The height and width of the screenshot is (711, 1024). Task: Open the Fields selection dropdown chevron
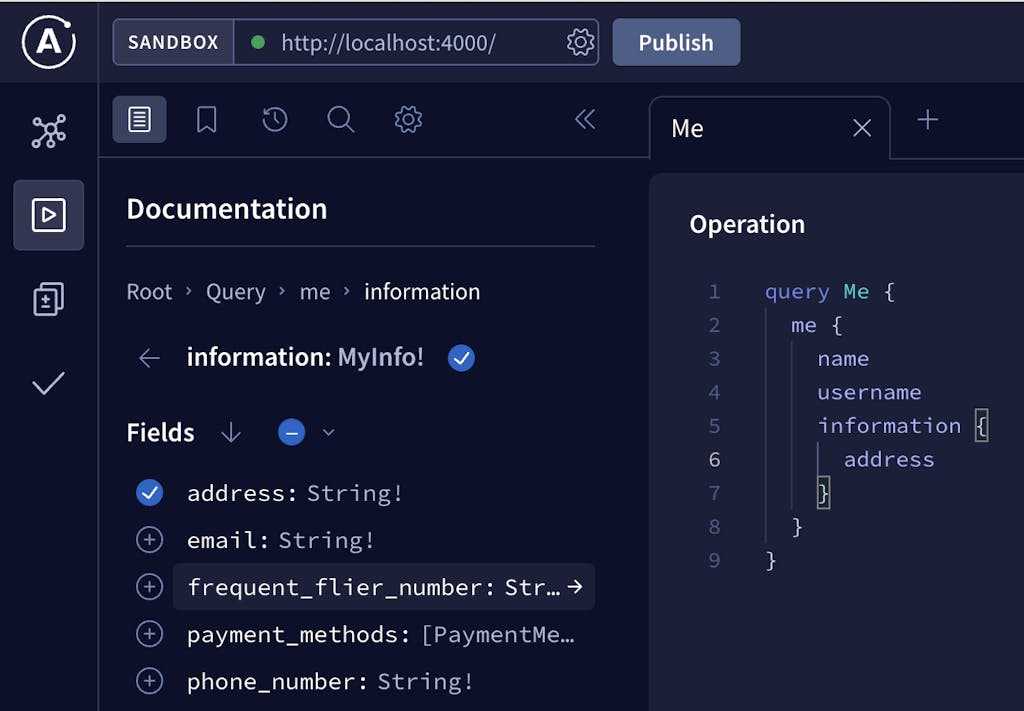tap(328, 433)
